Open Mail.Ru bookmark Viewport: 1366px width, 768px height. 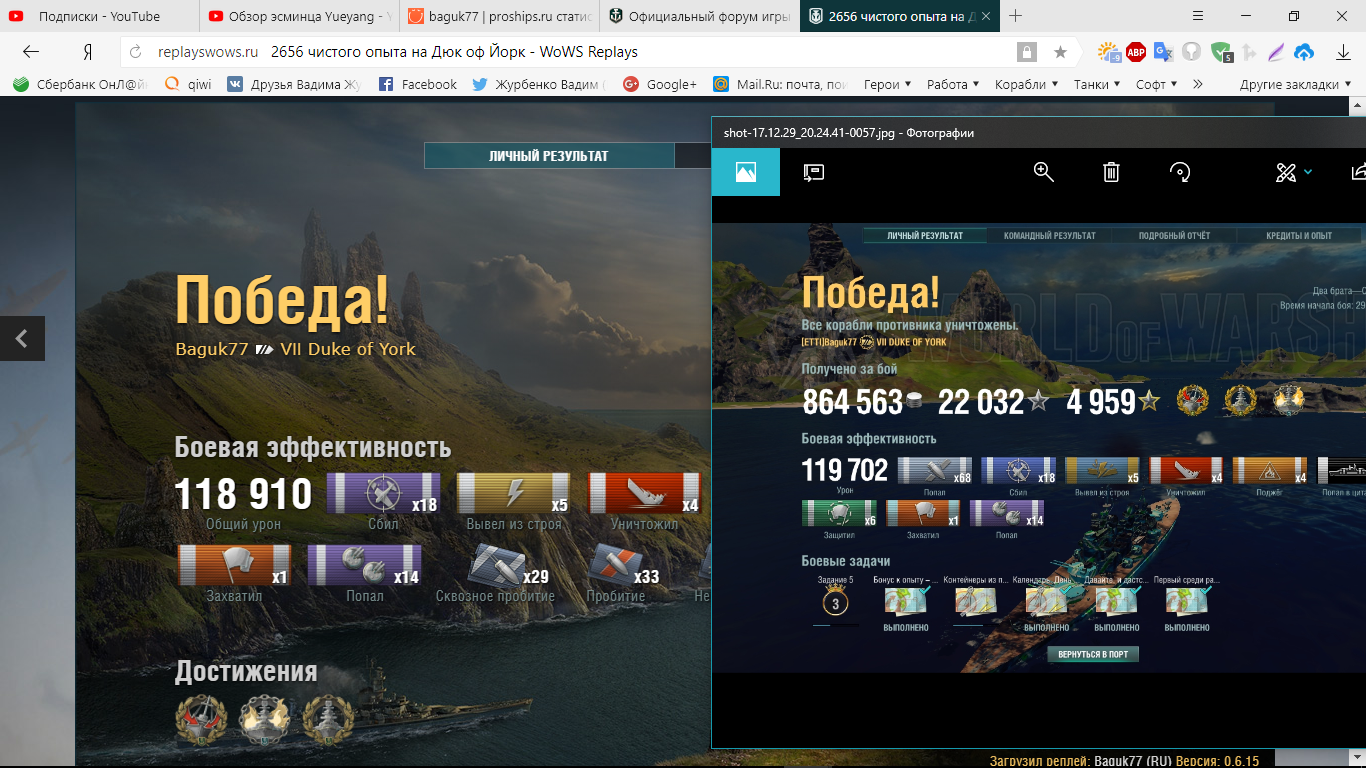(781, 85)
